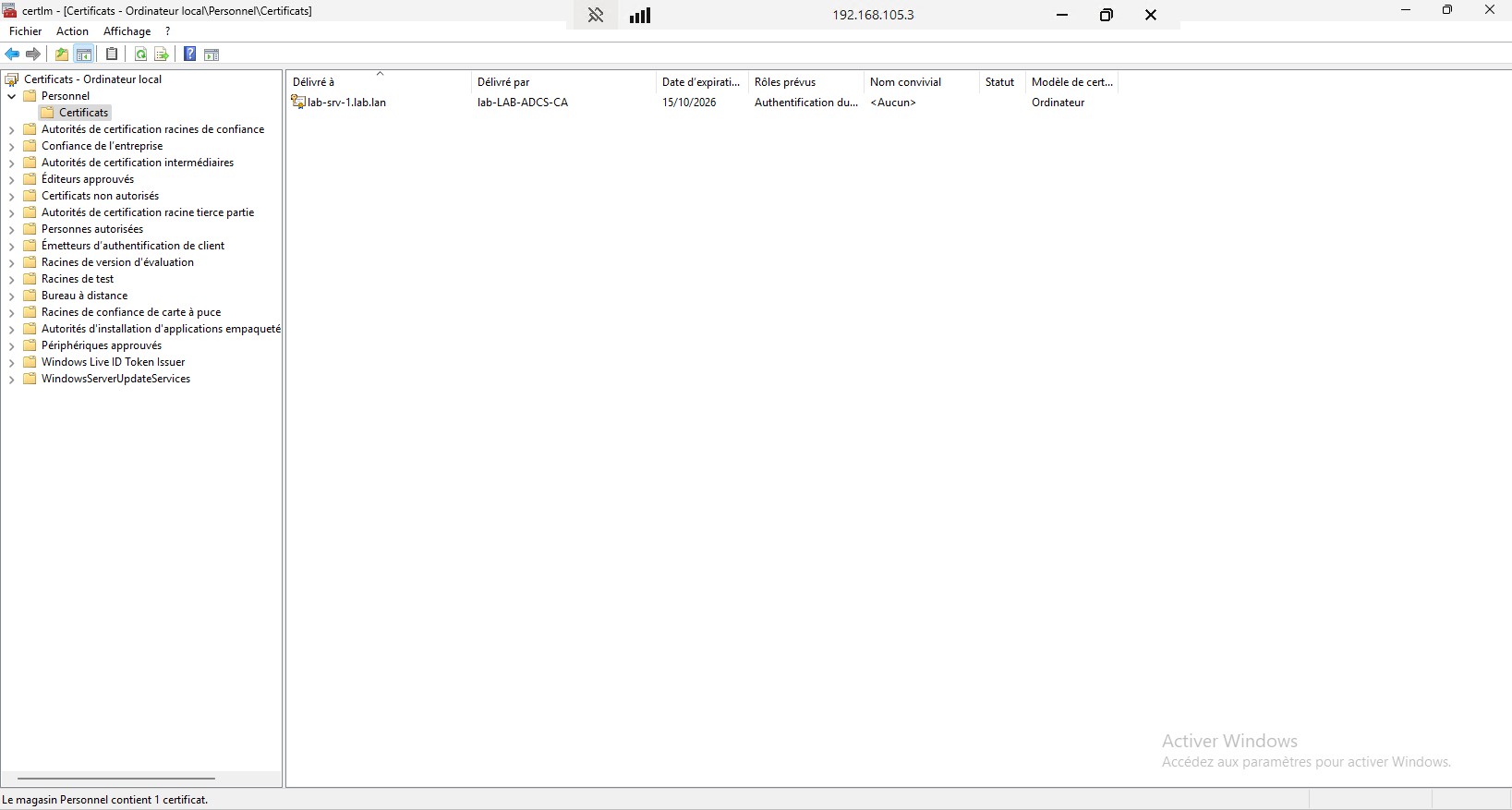Screen dimensions: 1512x810
Task: Expand Autorités de certification racines de confiance
Action: (12, 130)
